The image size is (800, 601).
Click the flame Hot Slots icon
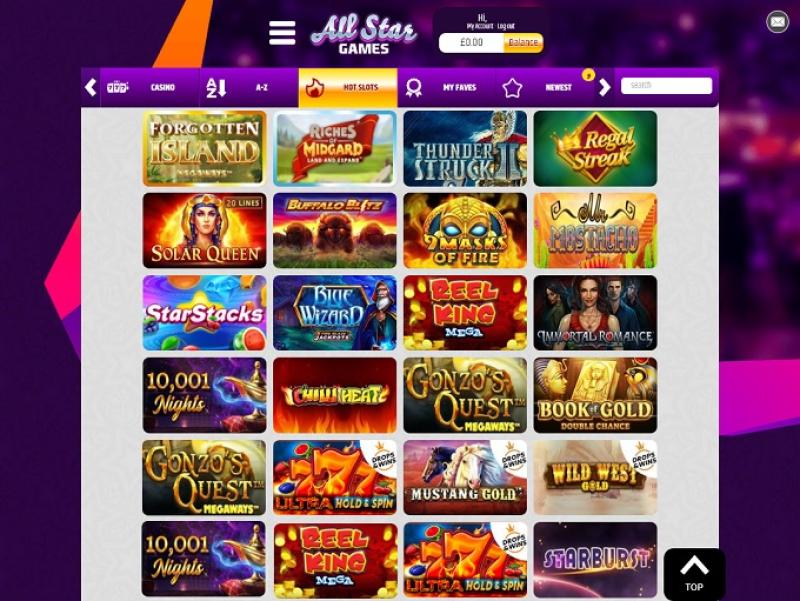[314, 88]
